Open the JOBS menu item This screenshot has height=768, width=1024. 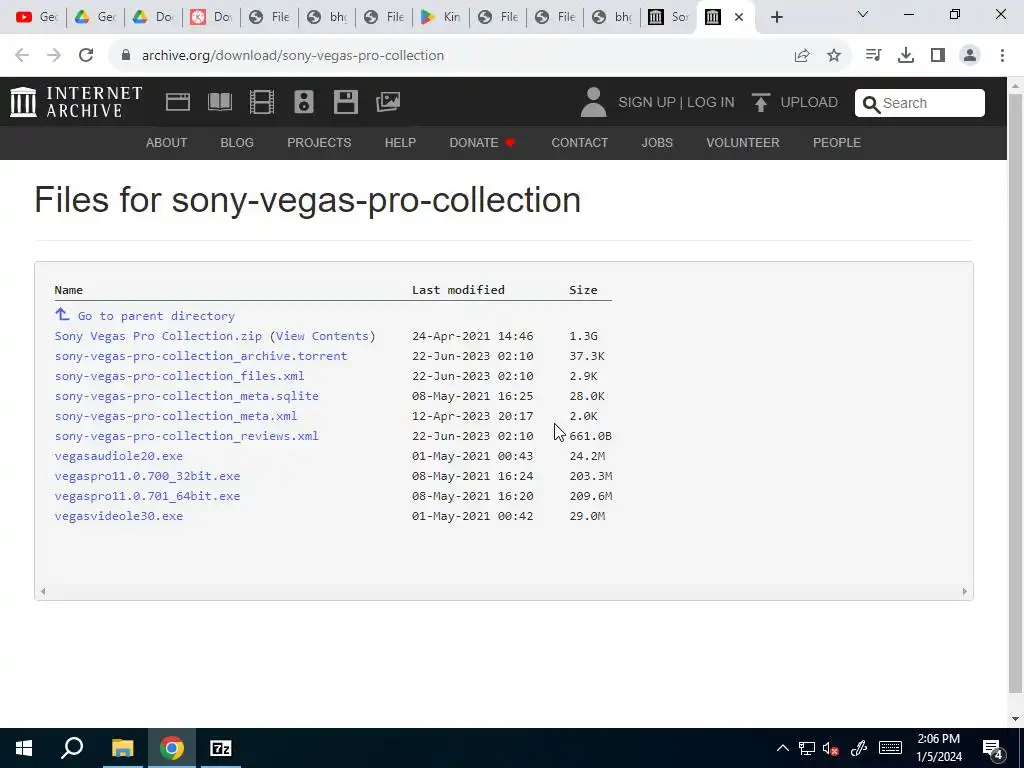click(657, 142)
